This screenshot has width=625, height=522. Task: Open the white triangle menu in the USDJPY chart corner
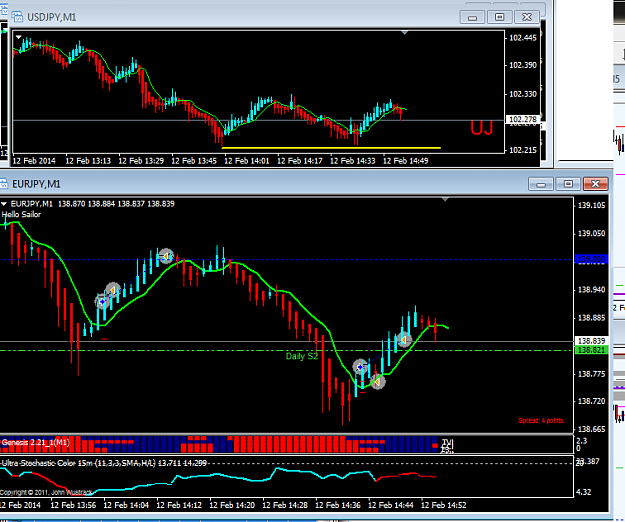point(18,37)
